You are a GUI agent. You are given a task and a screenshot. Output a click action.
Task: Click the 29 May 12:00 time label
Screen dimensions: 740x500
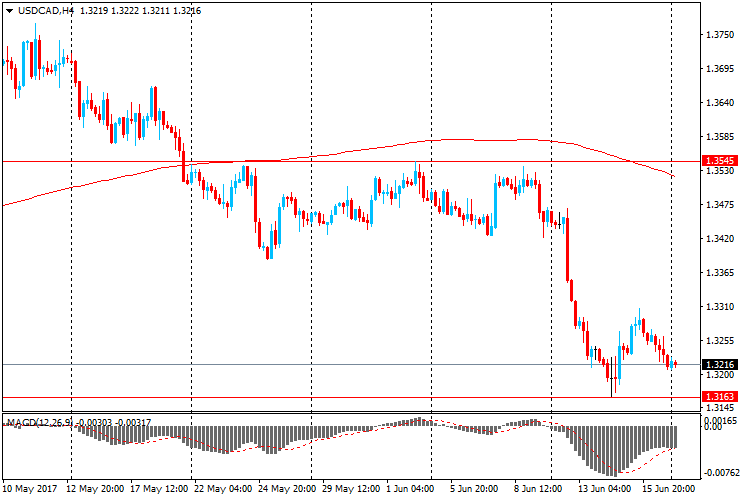(x=351, y=489)
